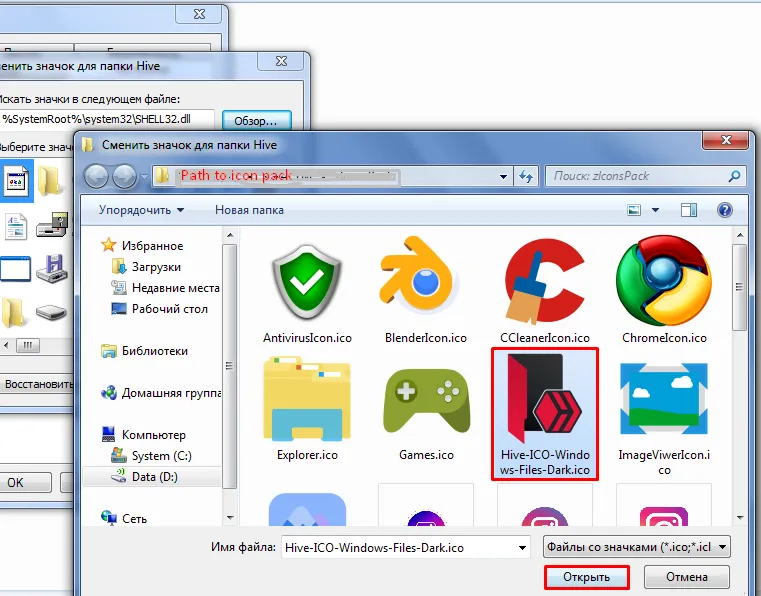761x596 pixels.
Task: Click the magnifier search icon
Action: [x=735, y=176]
